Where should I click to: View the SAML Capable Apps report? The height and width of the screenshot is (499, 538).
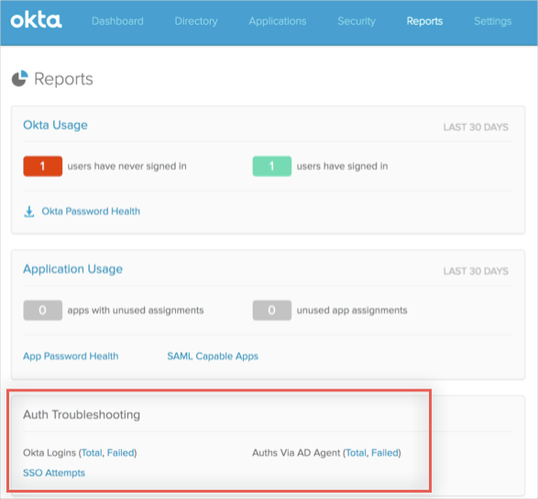click(213, 356)
